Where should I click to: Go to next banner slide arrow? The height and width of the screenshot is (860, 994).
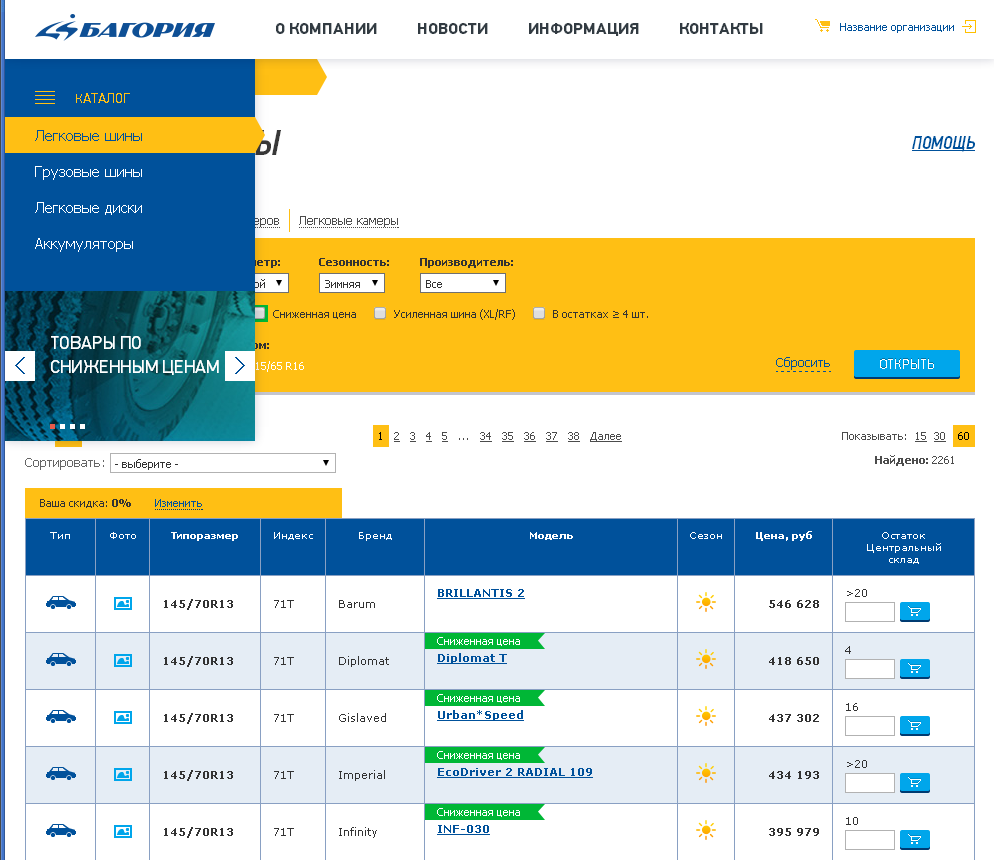click(240, 366)
